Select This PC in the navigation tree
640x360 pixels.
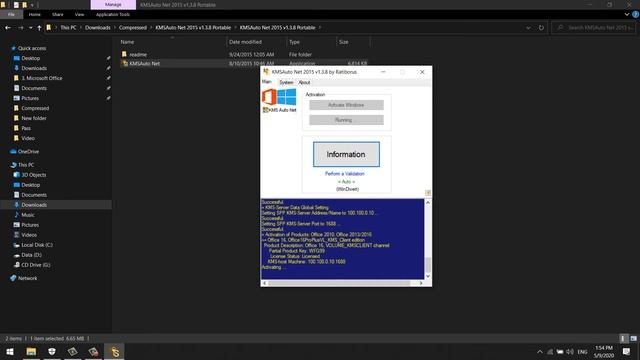click(26, 165)
